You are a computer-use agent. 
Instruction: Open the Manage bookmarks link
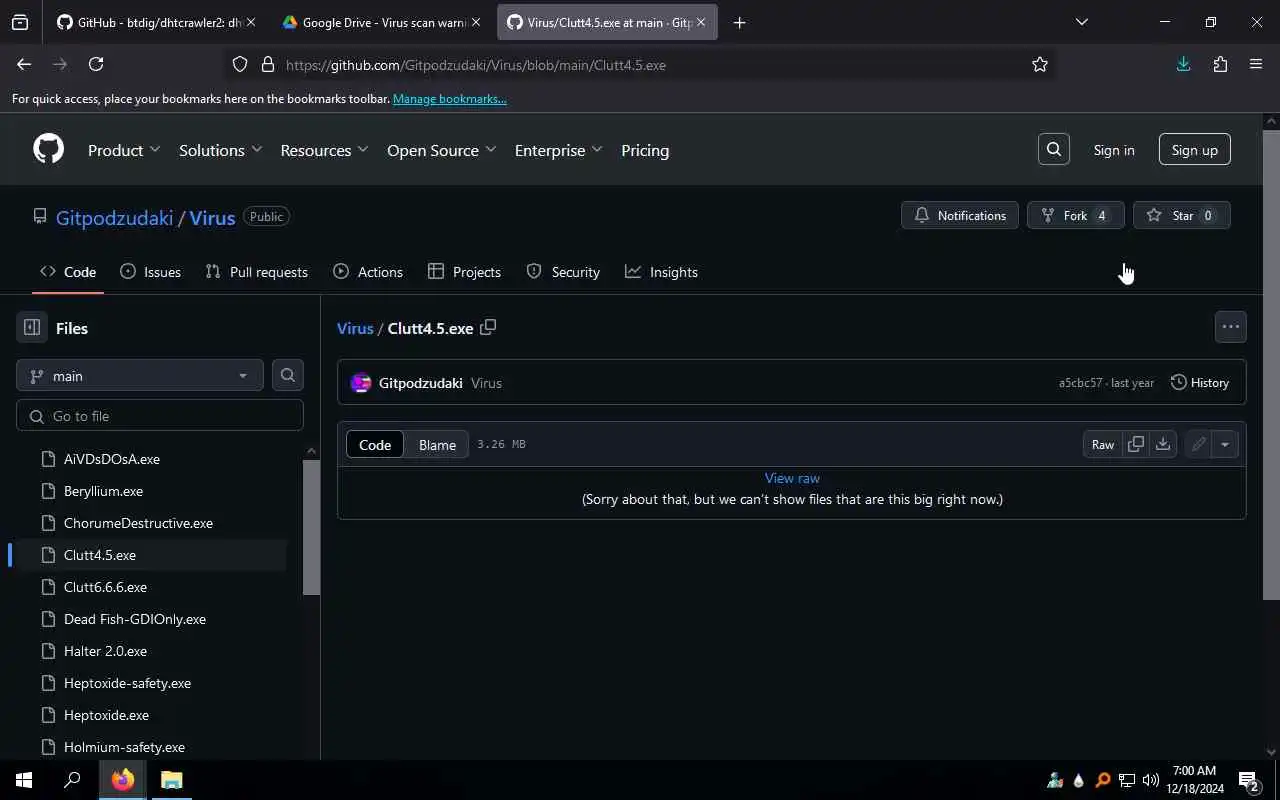pos(449,99)
